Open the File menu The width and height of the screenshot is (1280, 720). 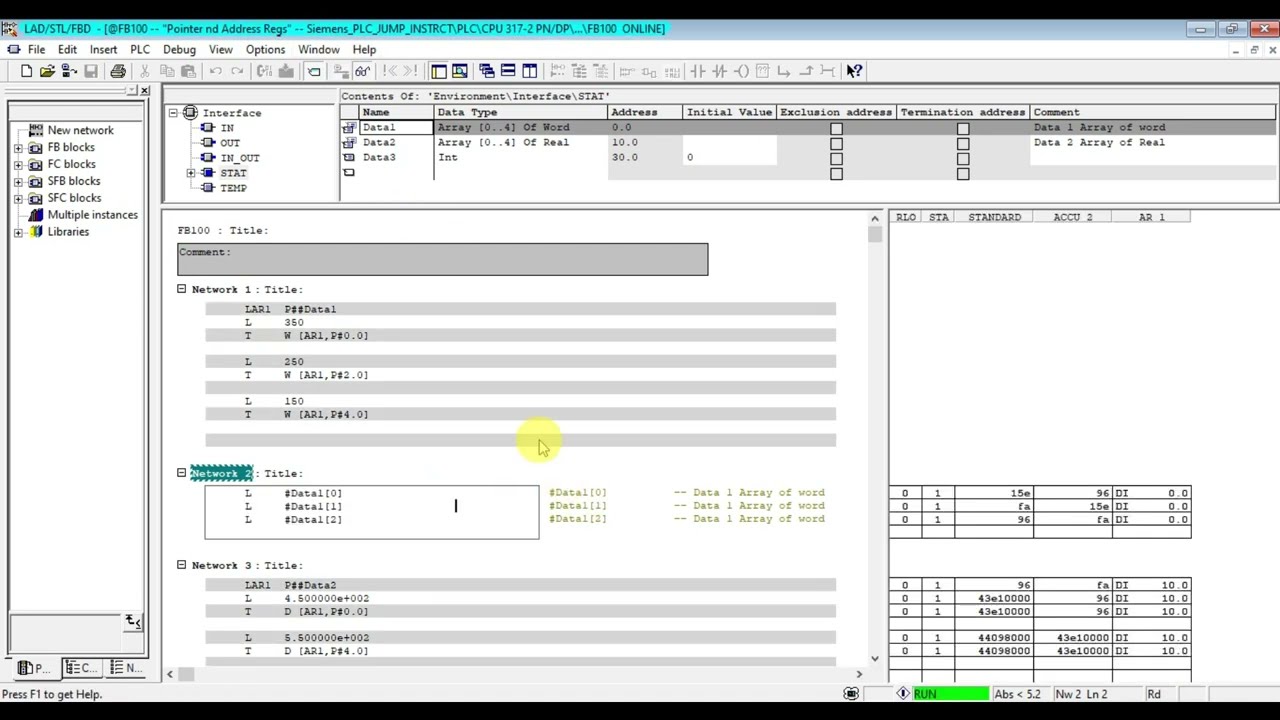36,49
